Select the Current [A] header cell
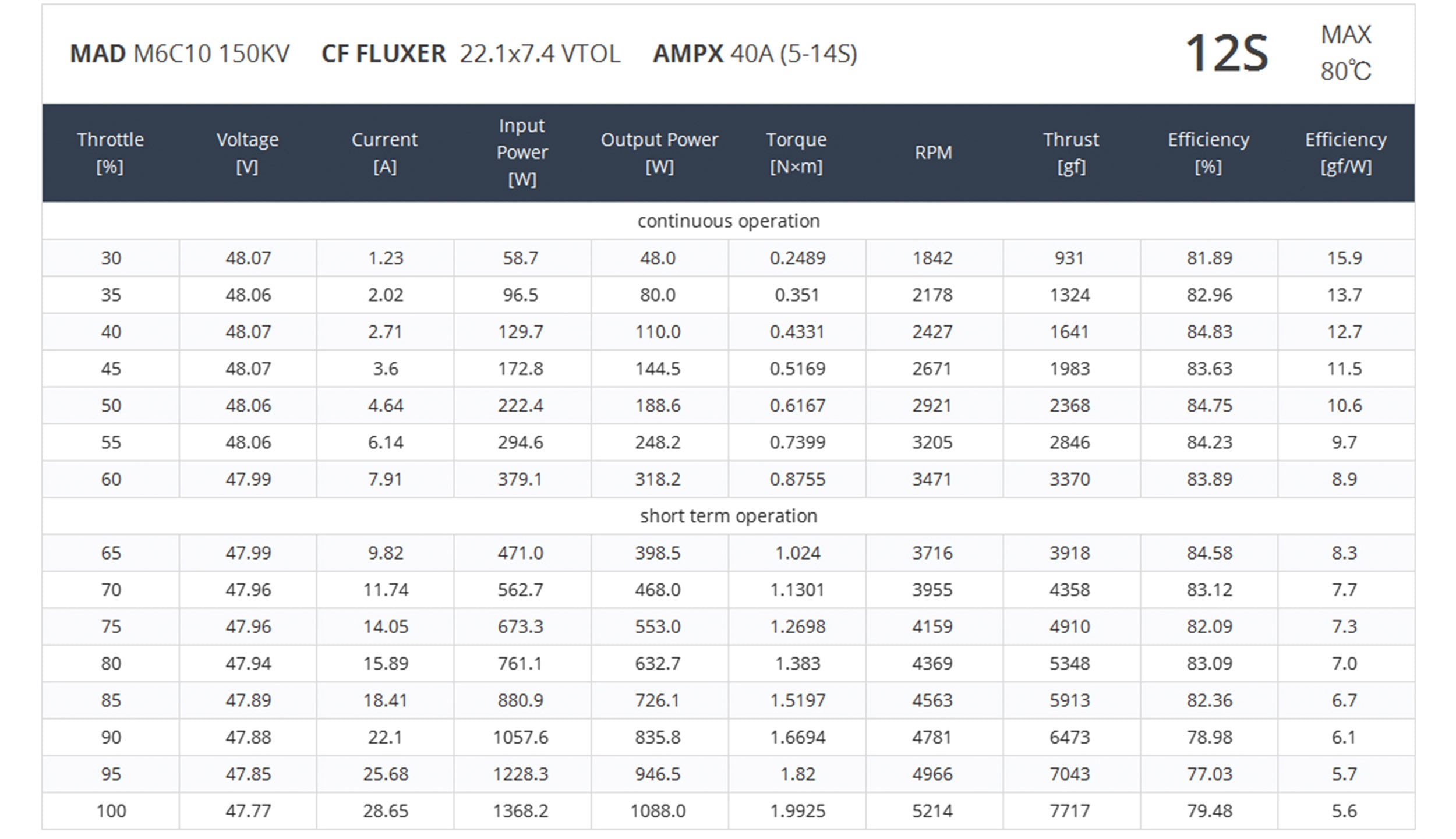Image resolution: width=1456 pixels, height=839 pixels. coord(385,153)
